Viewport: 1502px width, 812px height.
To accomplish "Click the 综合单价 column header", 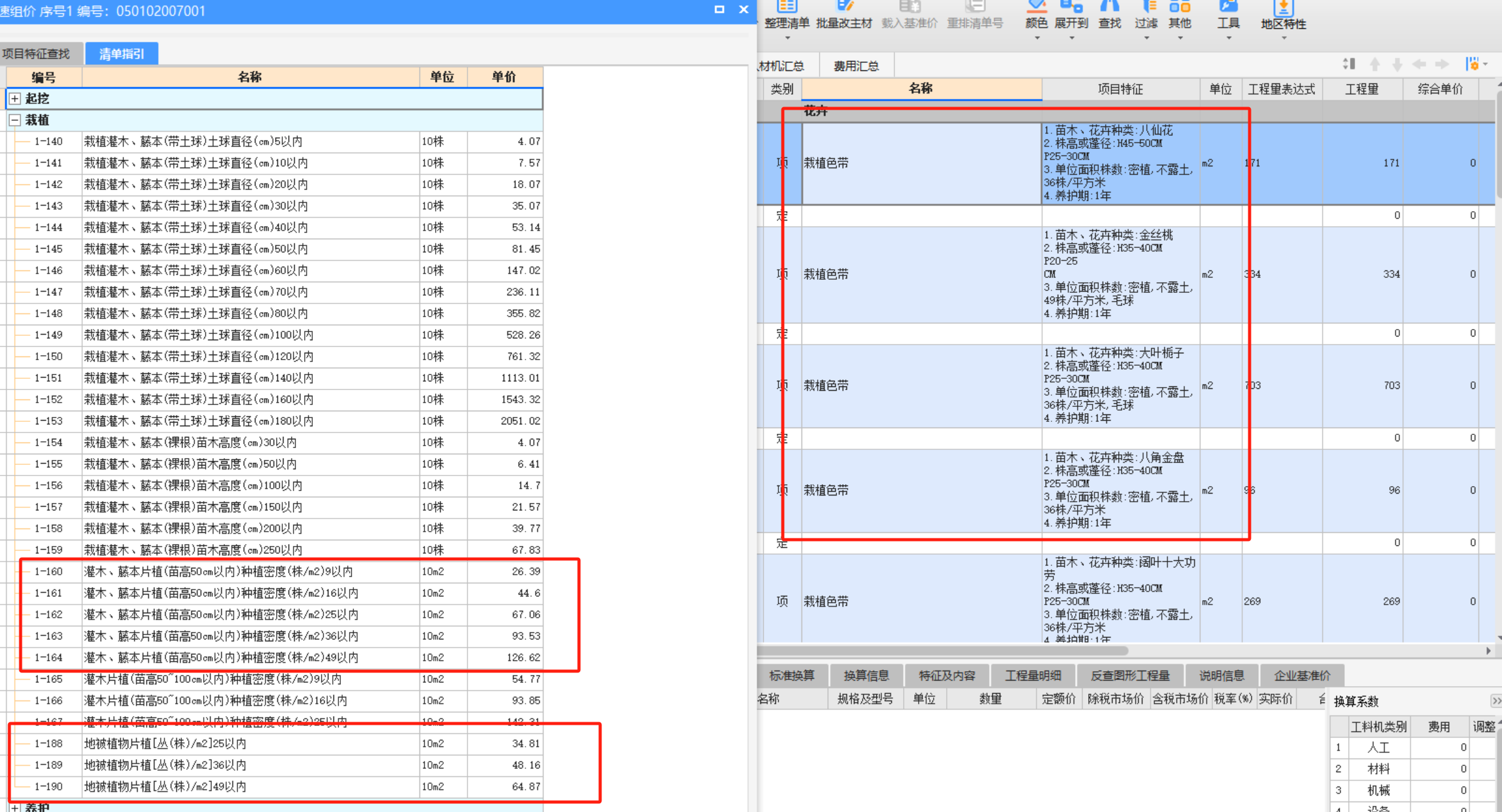I will 1440,89.
